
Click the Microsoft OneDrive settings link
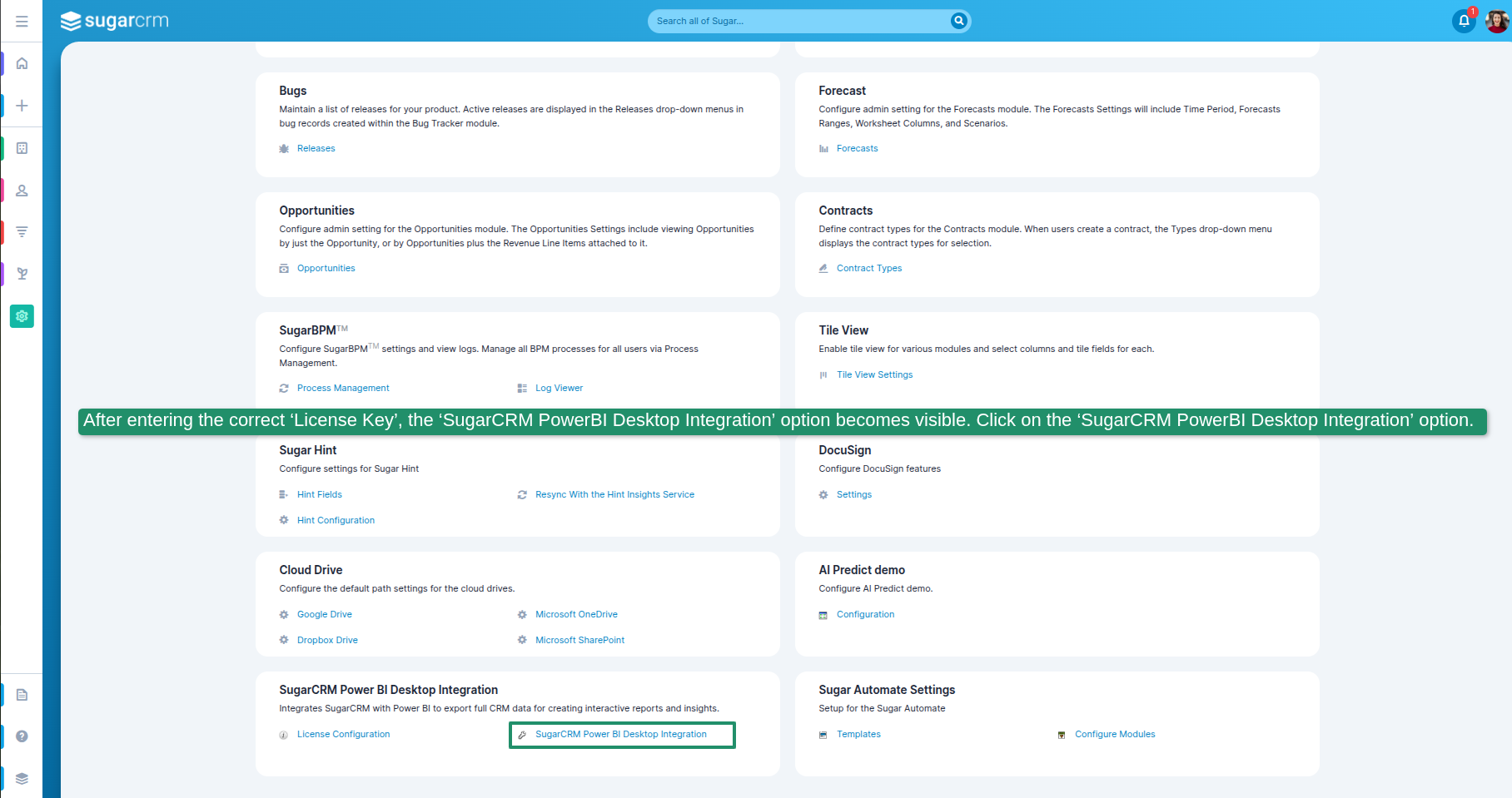click(576, 615)
